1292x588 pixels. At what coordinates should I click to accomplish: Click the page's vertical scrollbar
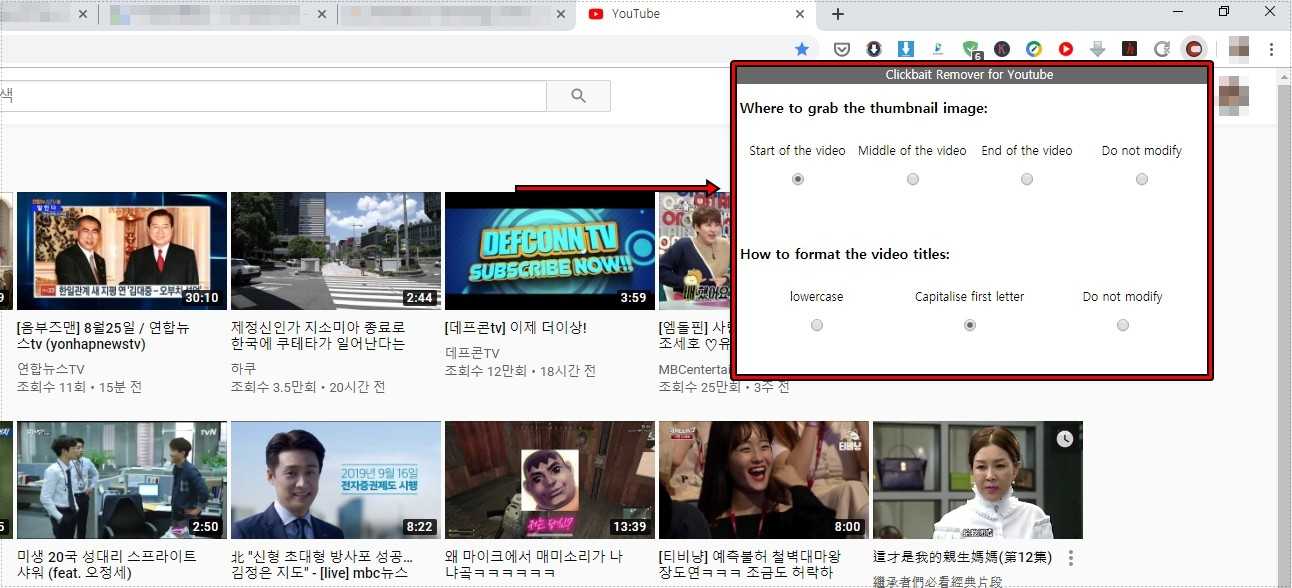tap(1284, 328)
